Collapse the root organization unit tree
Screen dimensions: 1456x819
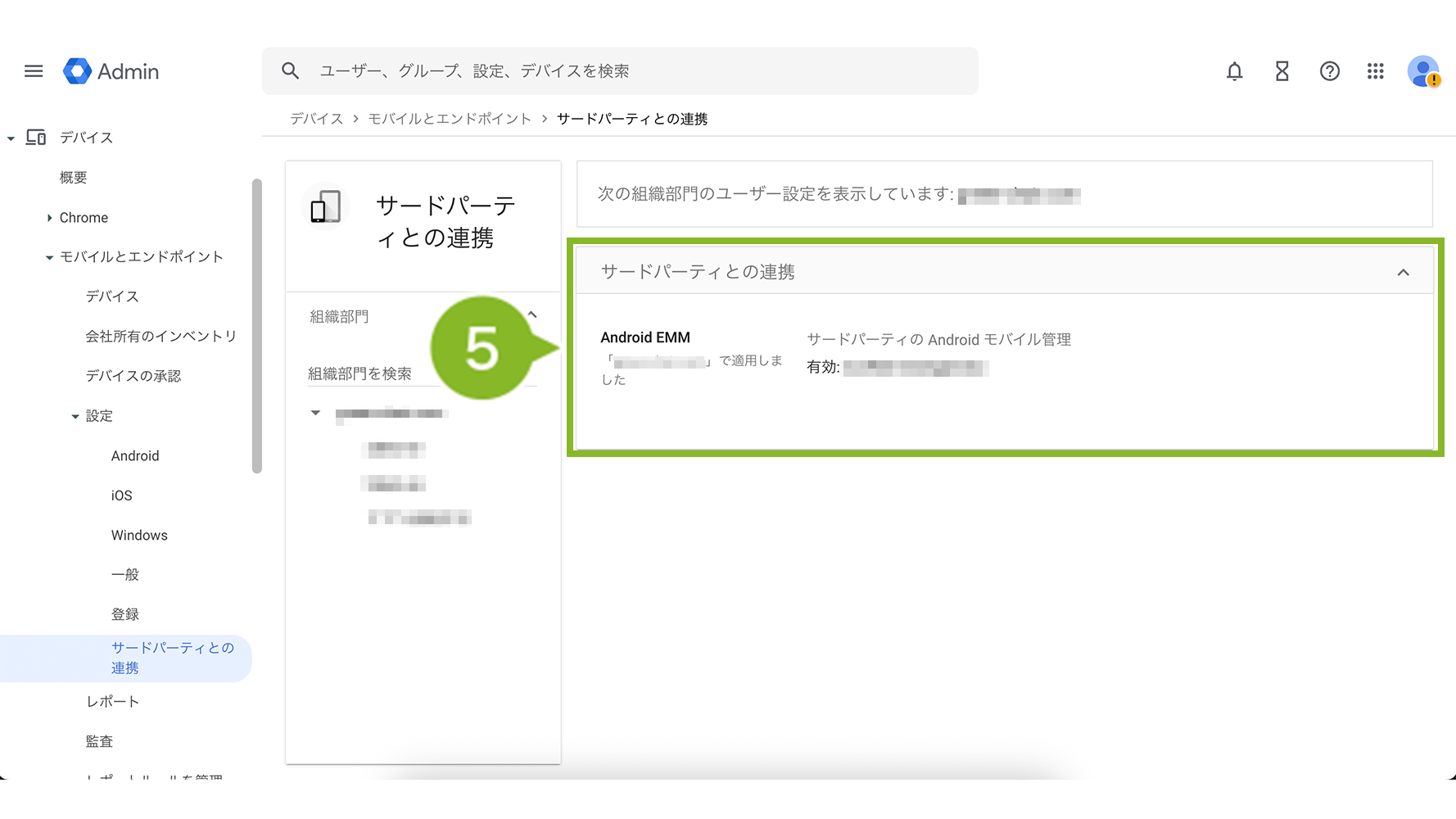pos(315,413)
